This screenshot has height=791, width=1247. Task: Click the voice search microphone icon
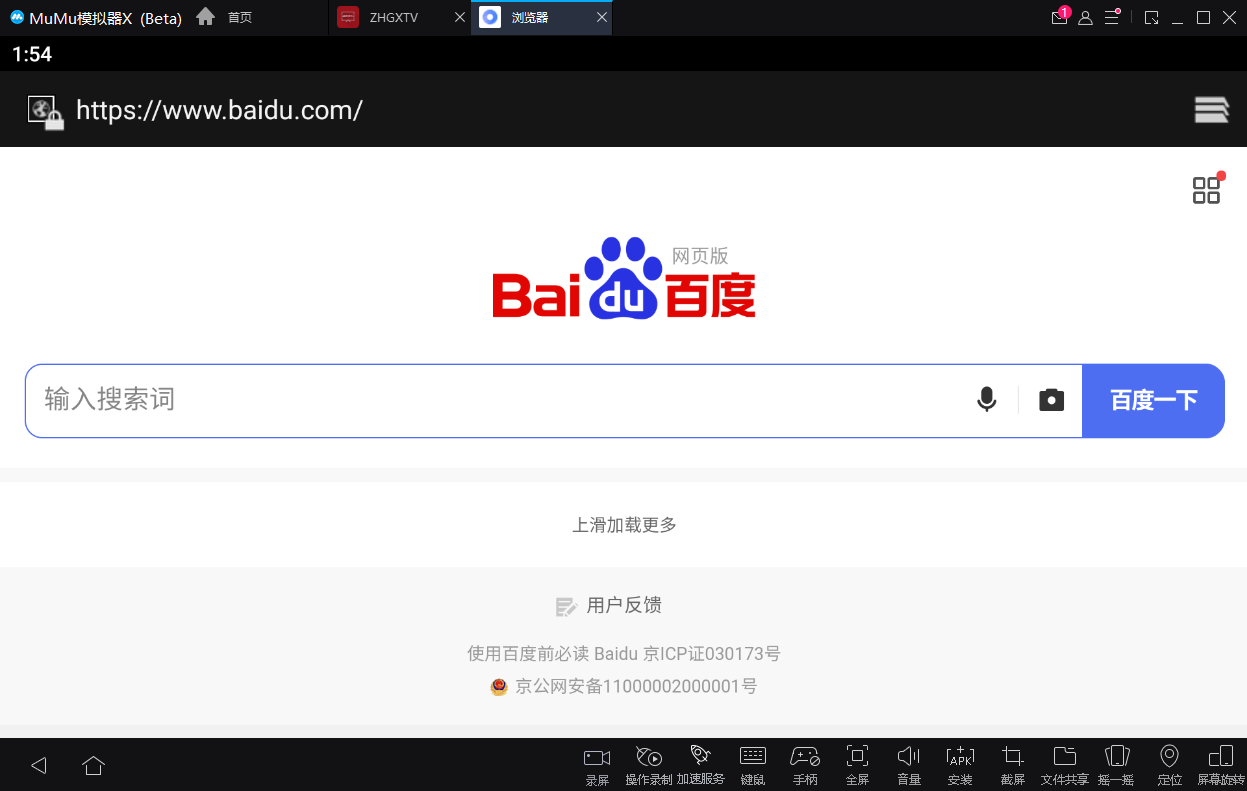986,400
